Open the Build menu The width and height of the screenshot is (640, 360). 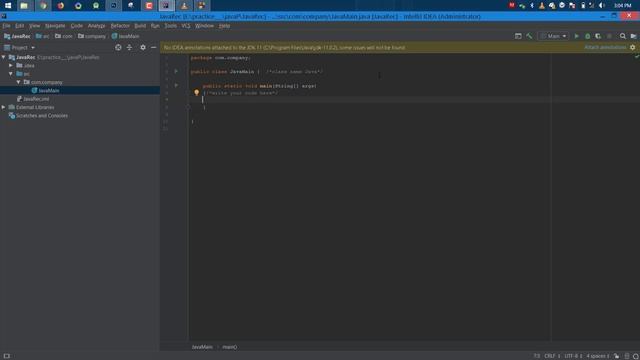(140, 26)
